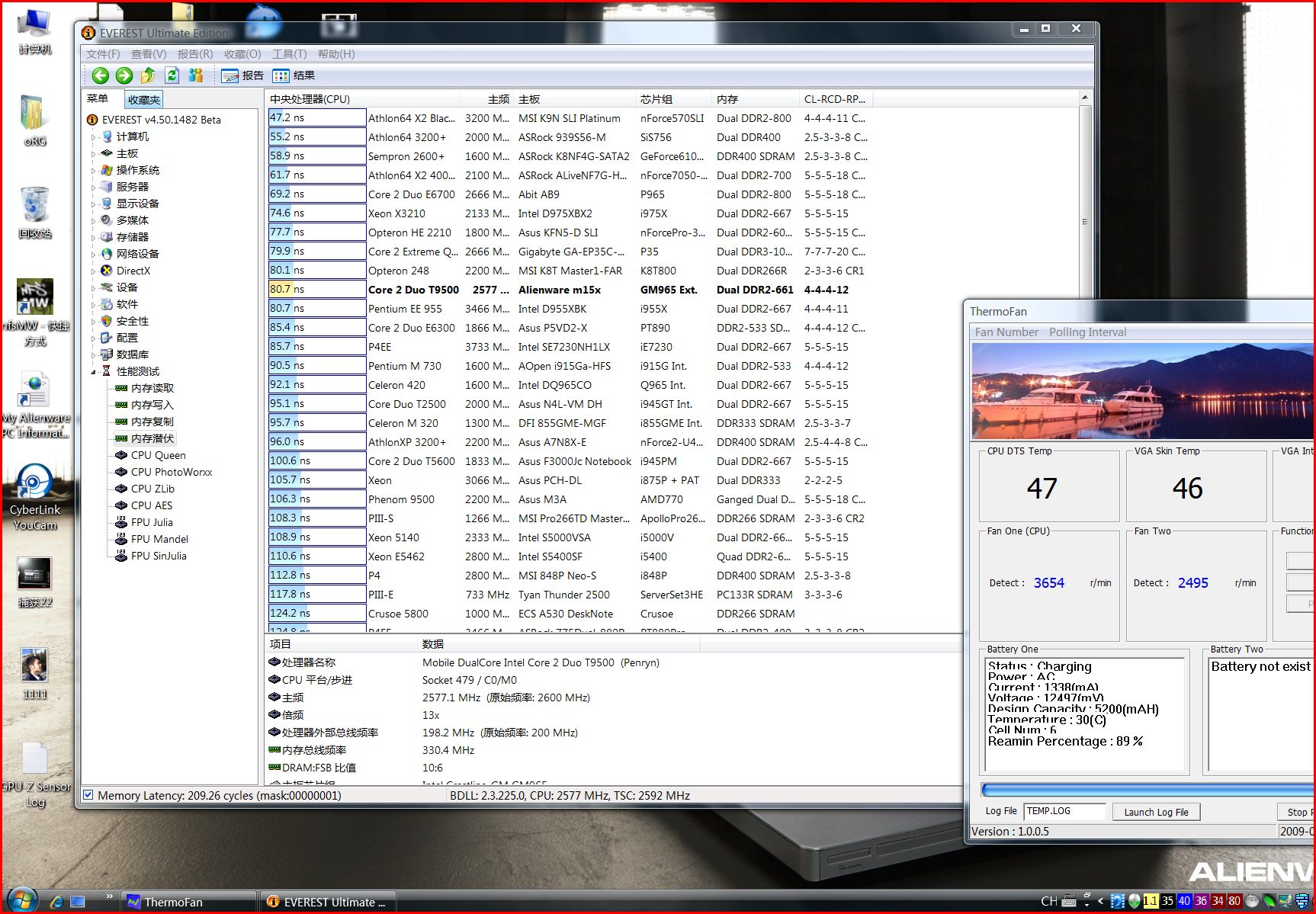Toggle the Memory Latency status bar checkbox

[88, 795]
